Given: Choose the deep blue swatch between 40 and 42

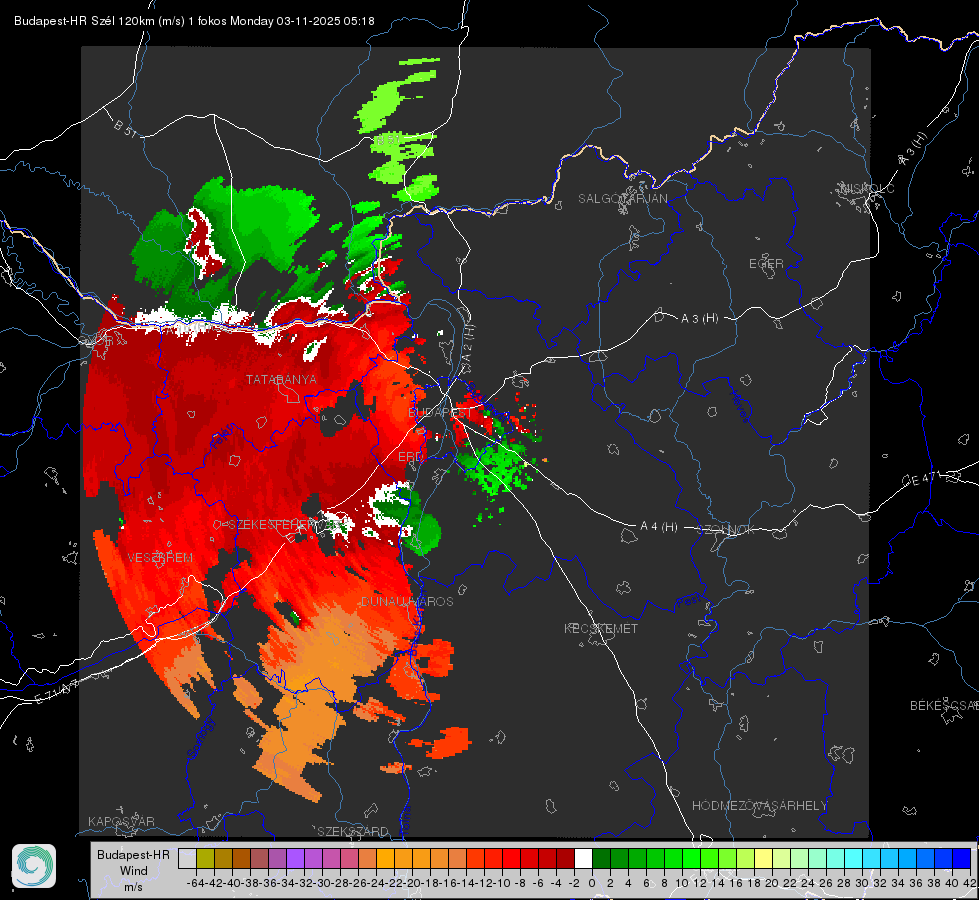Looking at the screenshot, I should tap(962, 859).
